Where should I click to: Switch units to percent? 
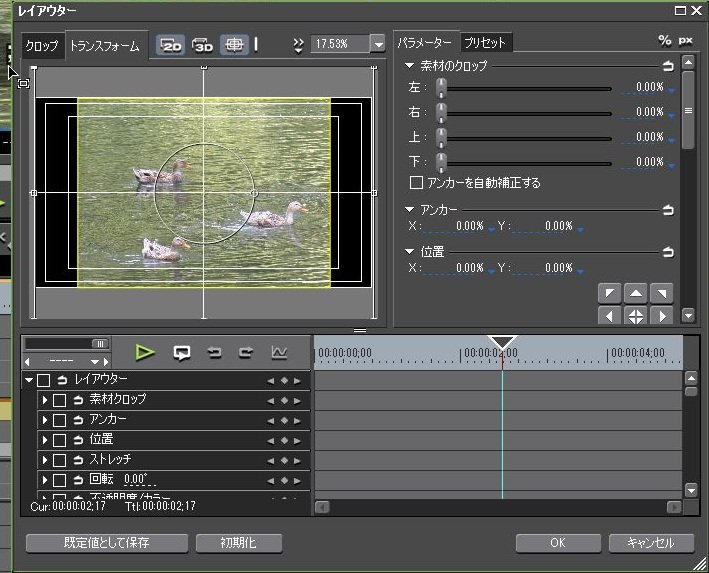coord(665,41)
